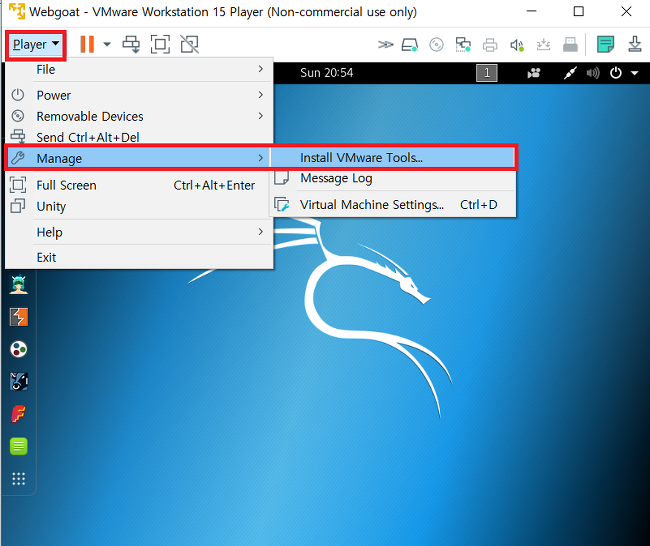Click the download VMware Tools arrow icon
Image resolution: width=650 pixels, height=546 pixels.
coord(635,44)
